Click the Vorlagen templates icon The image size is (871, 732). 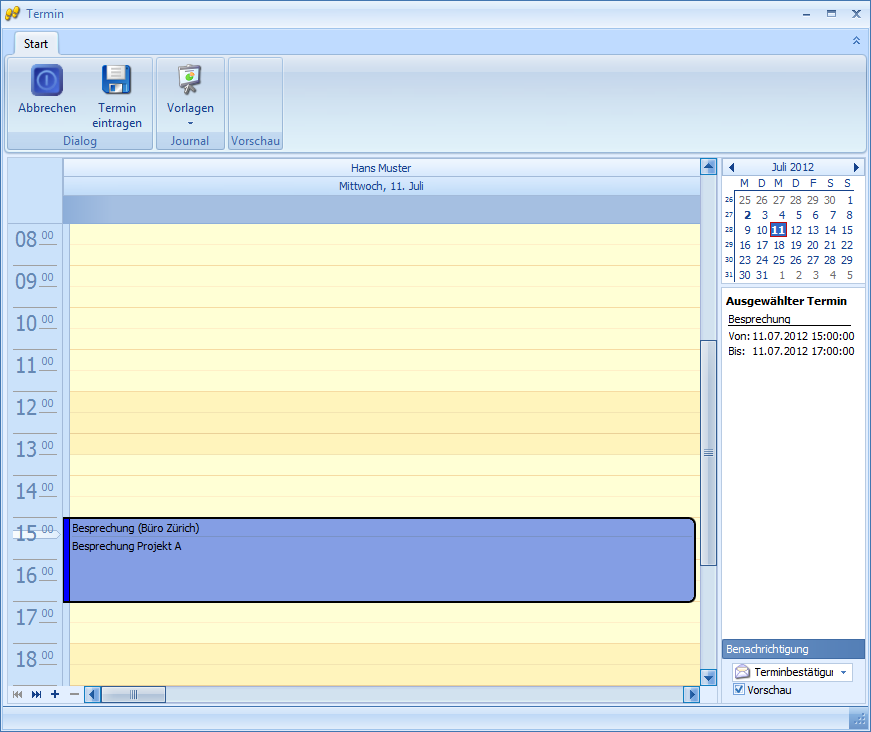coord(190,80)
